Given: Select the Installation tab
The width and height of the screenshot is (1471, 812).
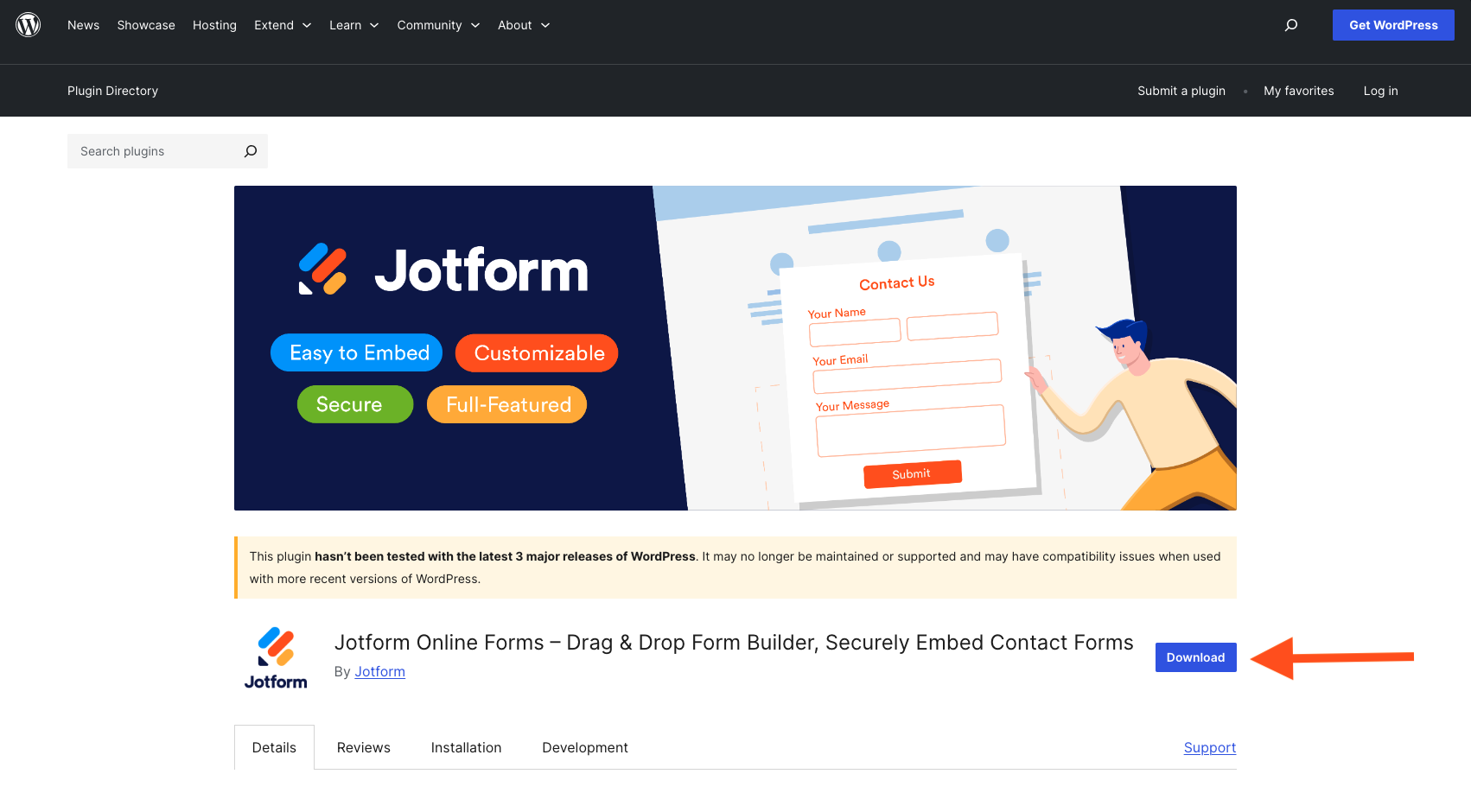Looking at the screenshot, I should click(466, 747).
